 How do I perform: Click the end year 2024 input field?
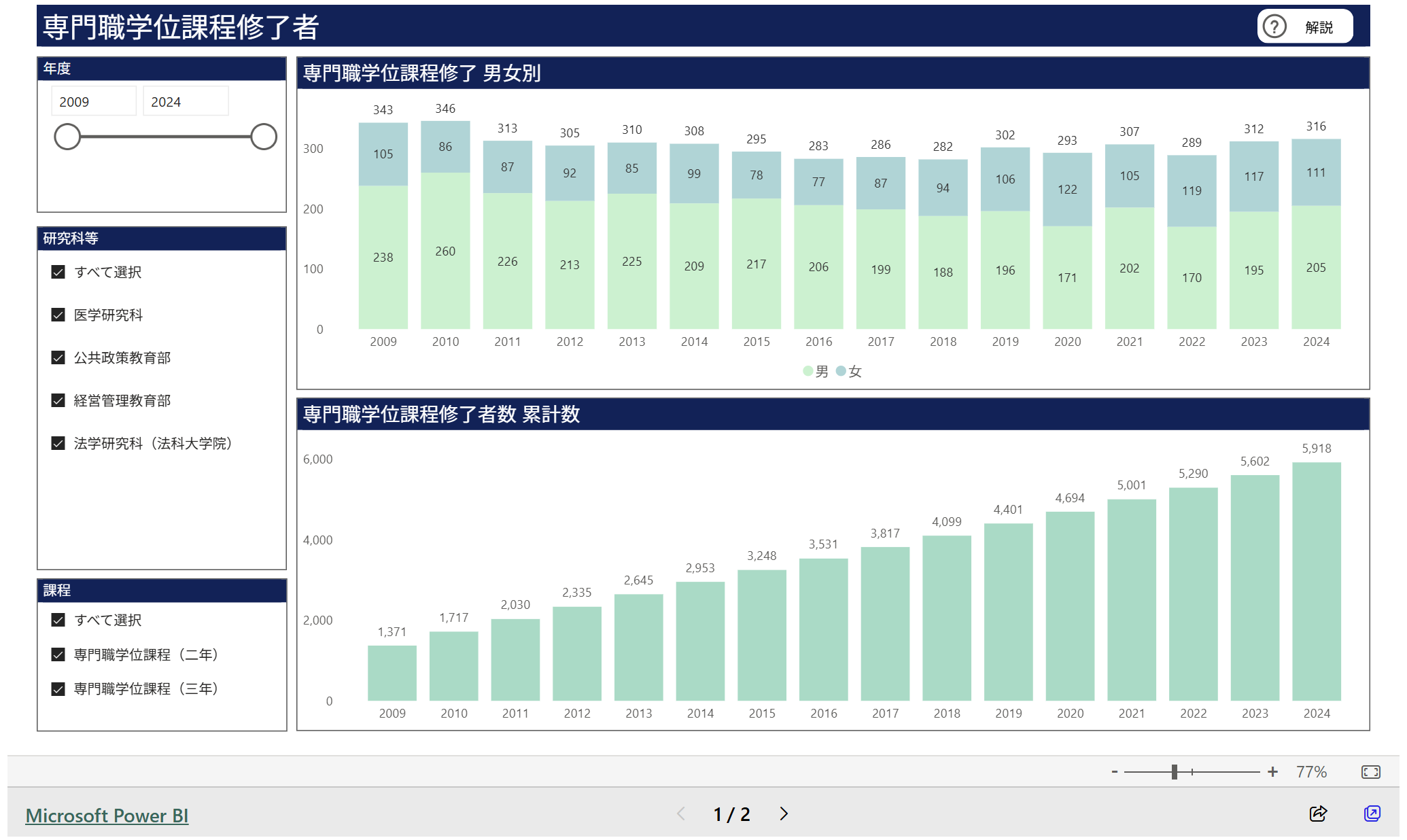pyautogui.click(x=185, y=102)
